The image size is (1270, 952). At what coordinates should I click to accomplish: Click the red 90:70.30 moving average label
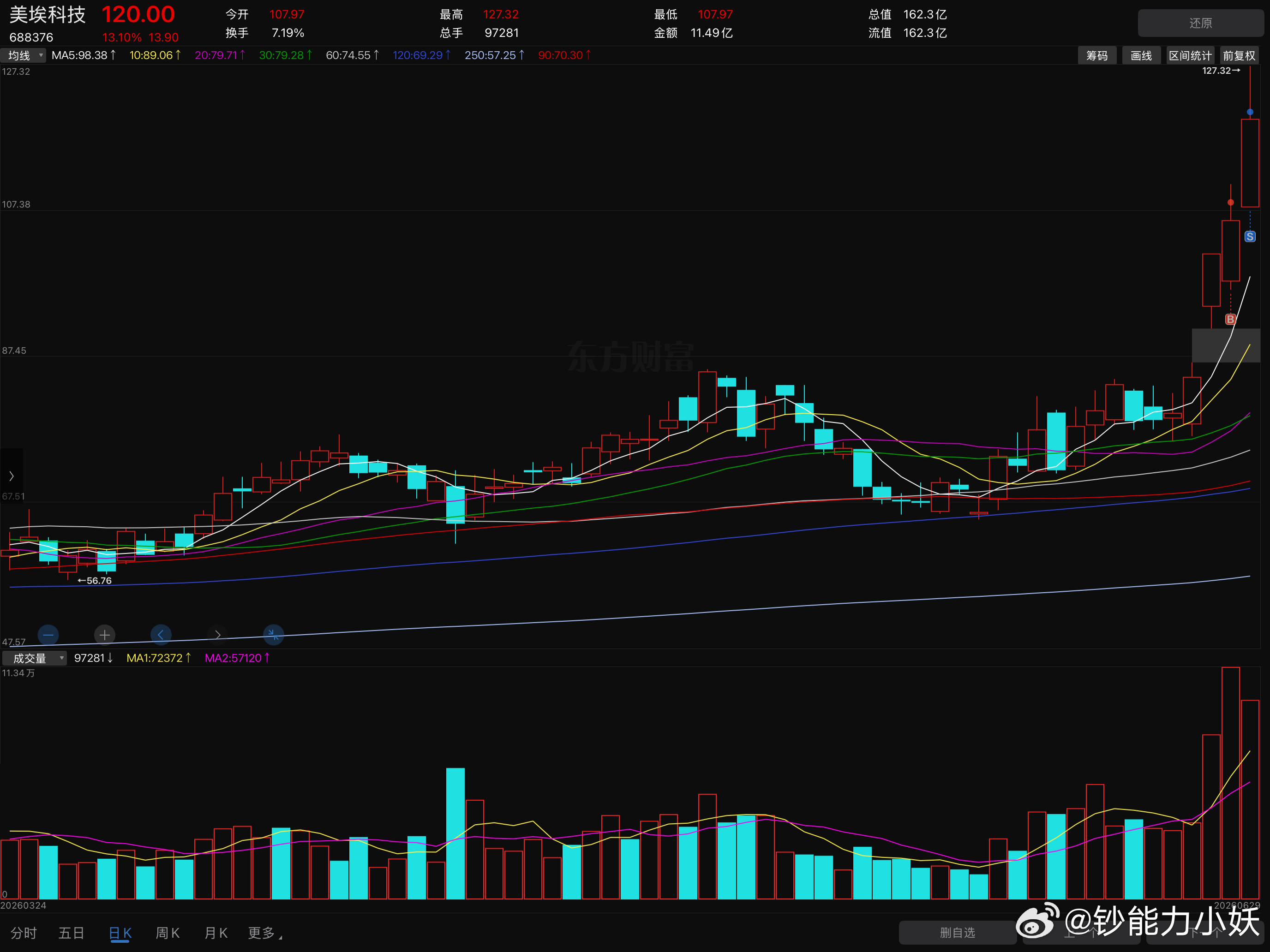coord(564,55)
